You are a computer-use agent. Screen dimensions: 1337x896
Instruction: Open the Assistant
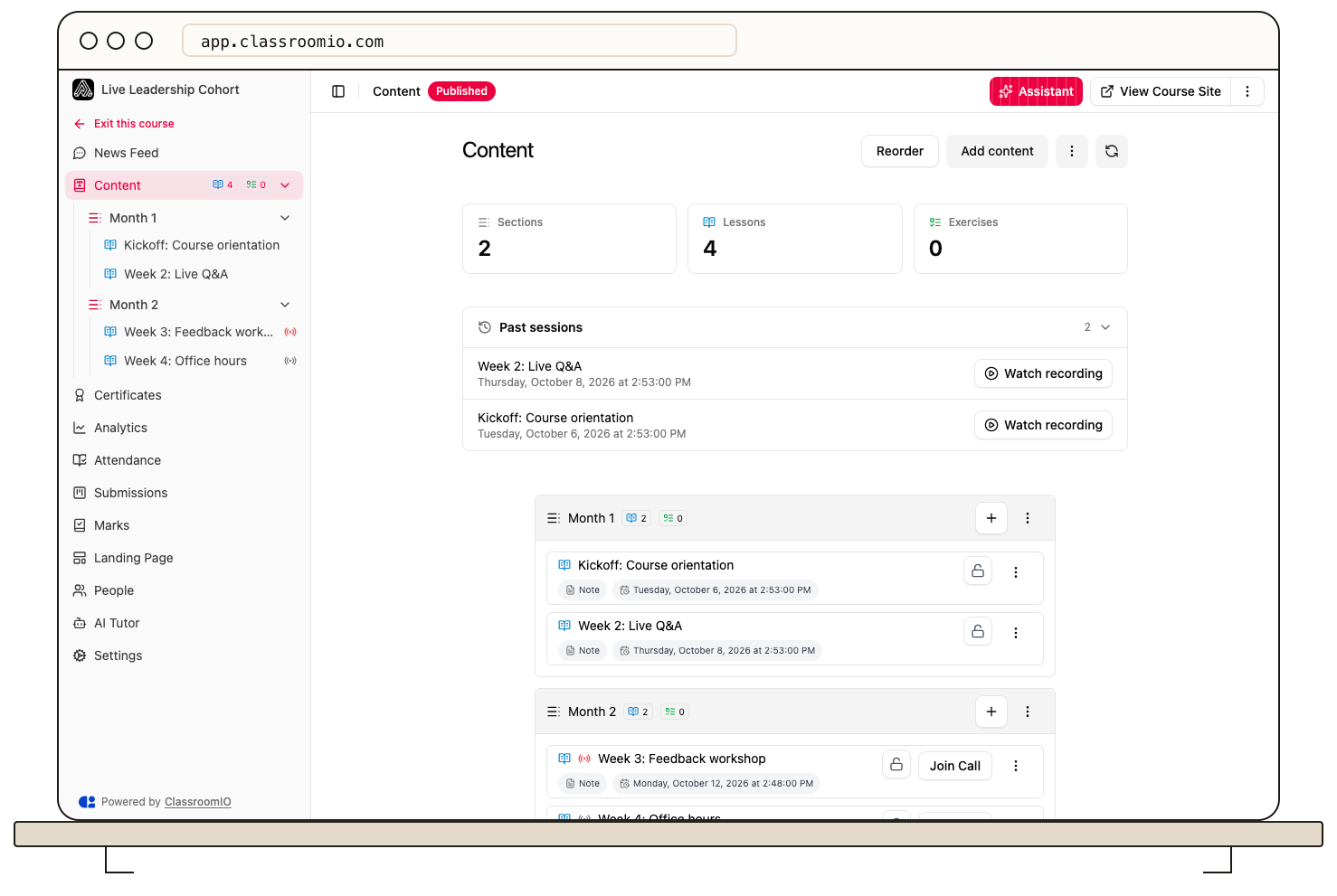(1036, 91)
